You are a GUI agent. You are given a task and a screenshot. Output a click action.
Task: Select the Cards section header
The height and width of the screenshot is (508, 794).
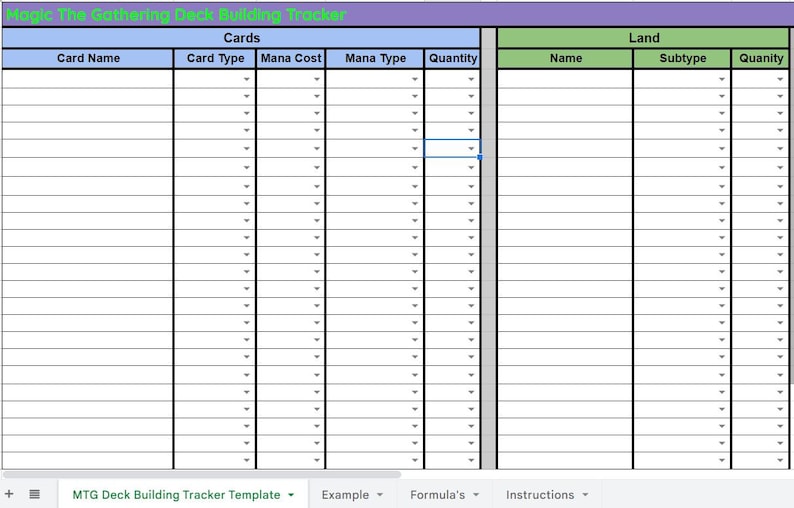tap(242, 38)
